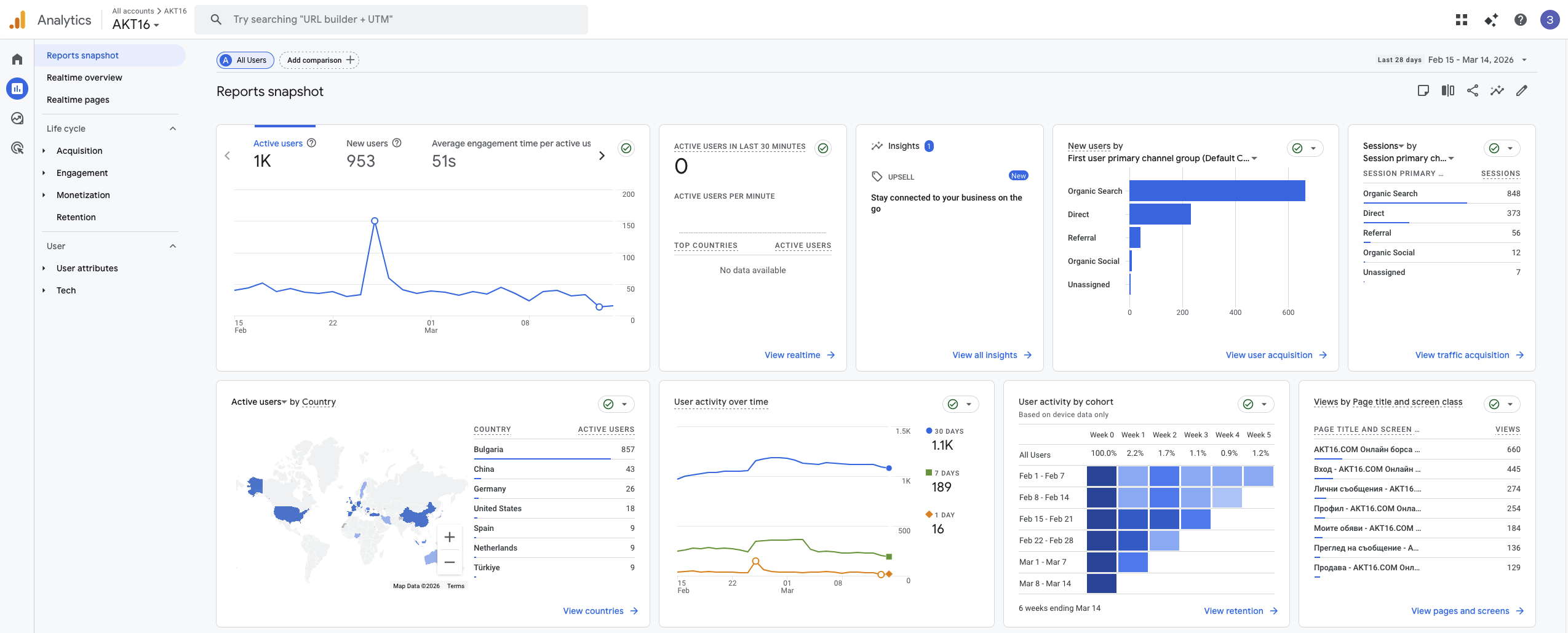Open the Edit comparisons icon
The width and height of the screenshot is (1568, 633).
coord(1447,91)
